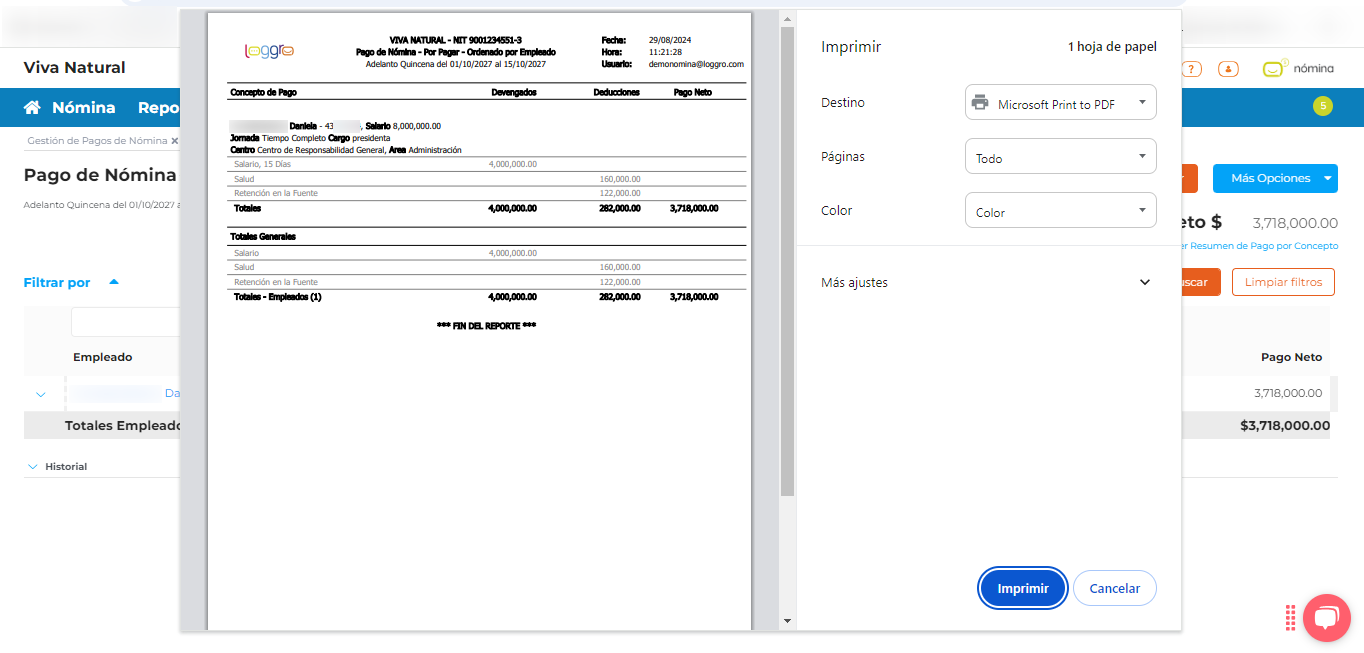Click the printer icon in Destino field

980,103
